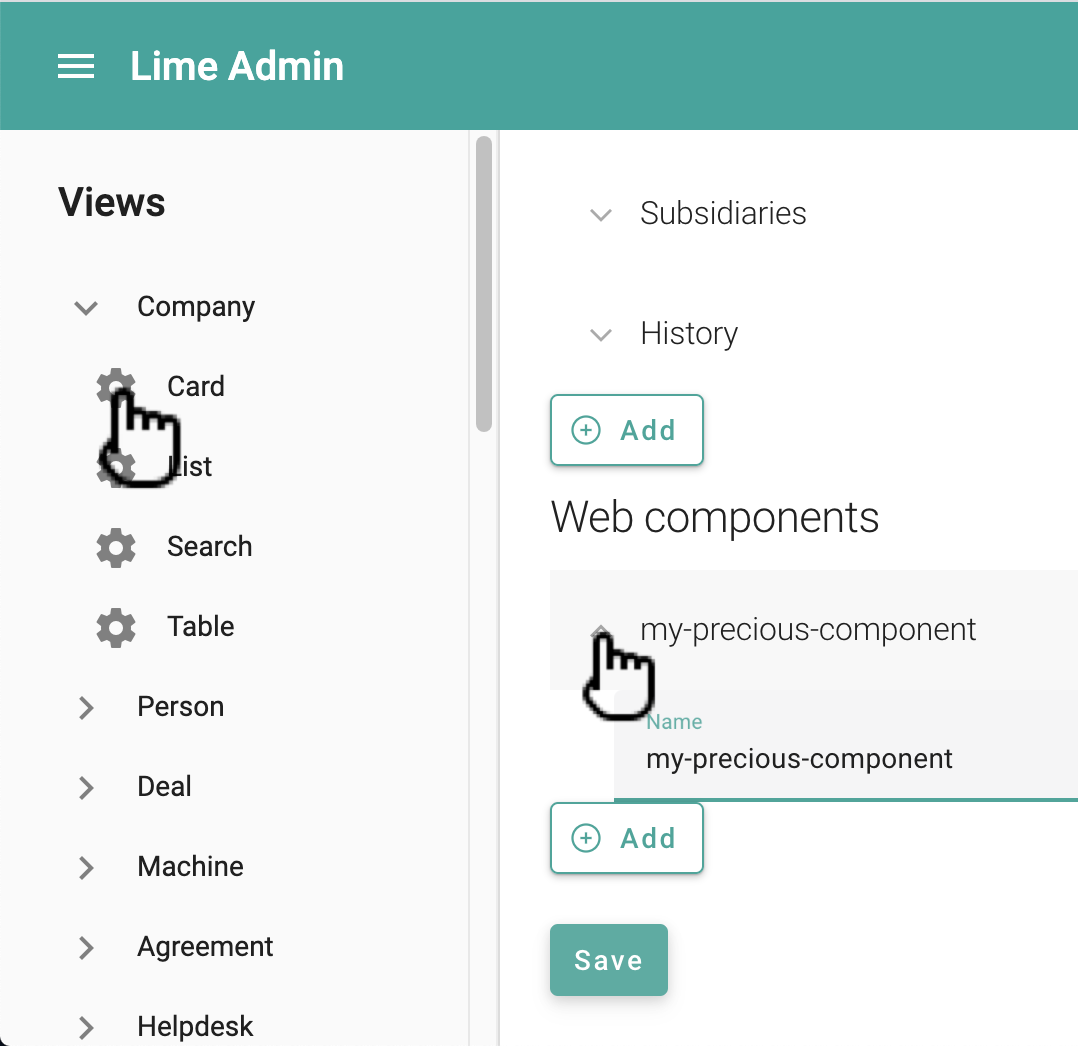Expand the Helpdesk views node
Image resolution: width=1078 pixels, height=1046 pixels.
[87, 1027]
